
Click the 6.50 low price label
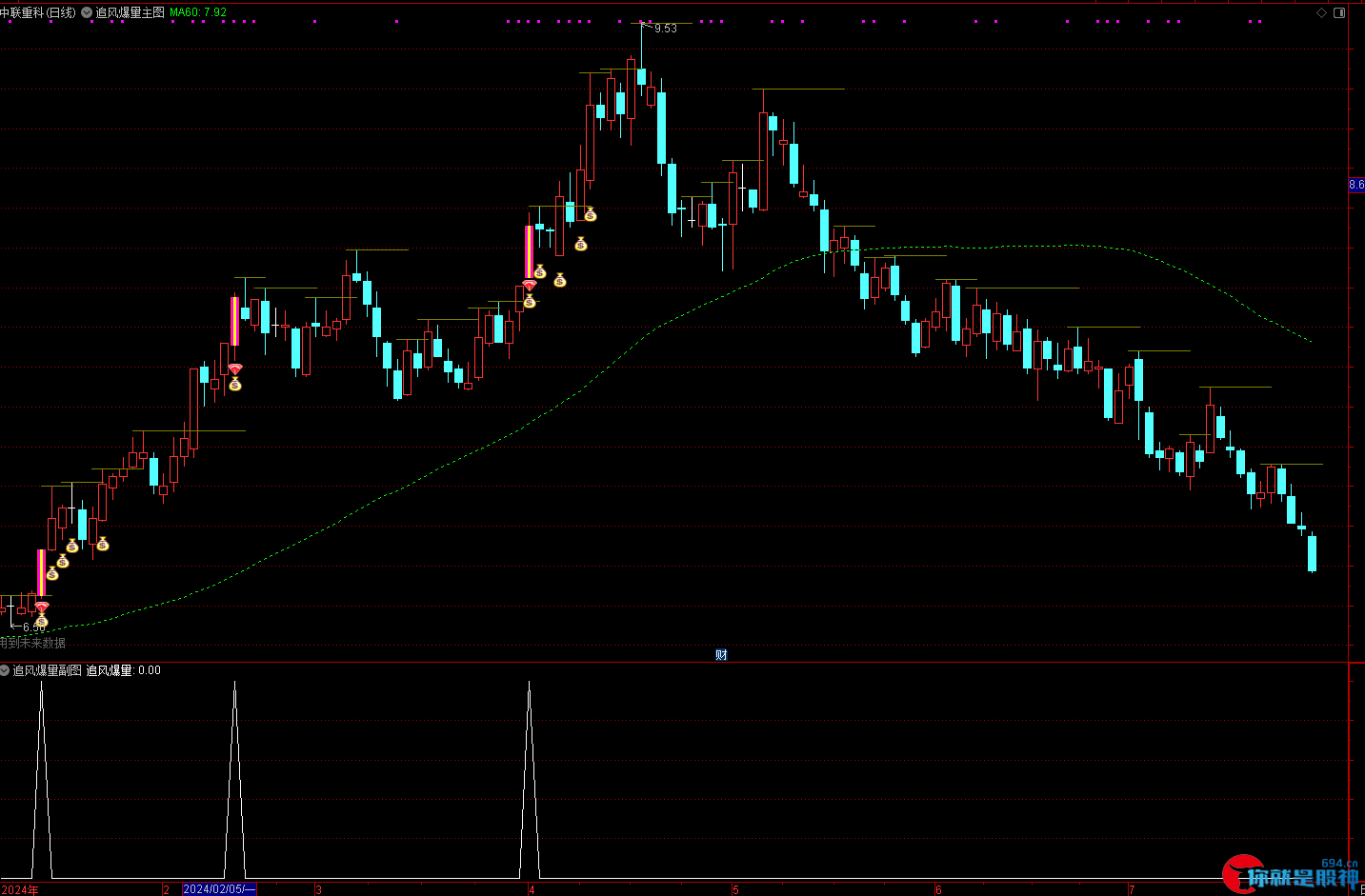coord(34,627)
